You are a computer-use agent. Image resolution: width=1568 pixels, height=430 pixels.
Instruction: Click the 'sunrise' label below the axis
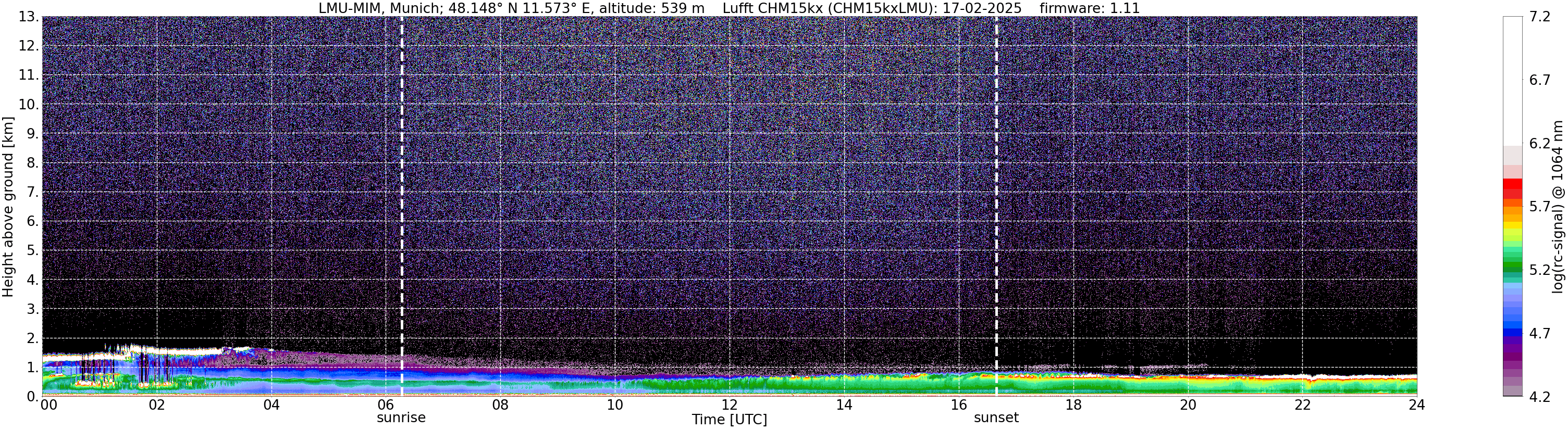point(401,417)
